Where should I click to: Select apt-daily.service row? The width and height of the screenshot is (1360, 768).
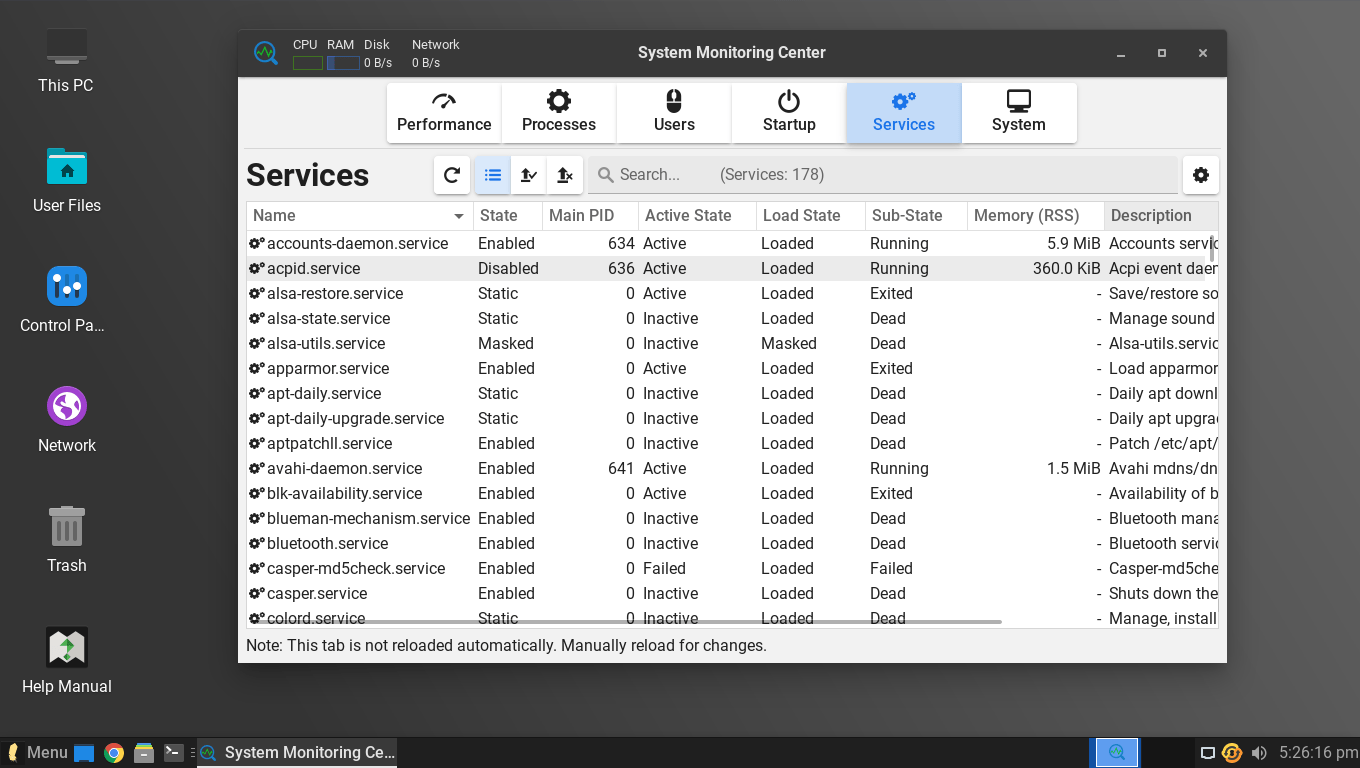tap(732, 393)
